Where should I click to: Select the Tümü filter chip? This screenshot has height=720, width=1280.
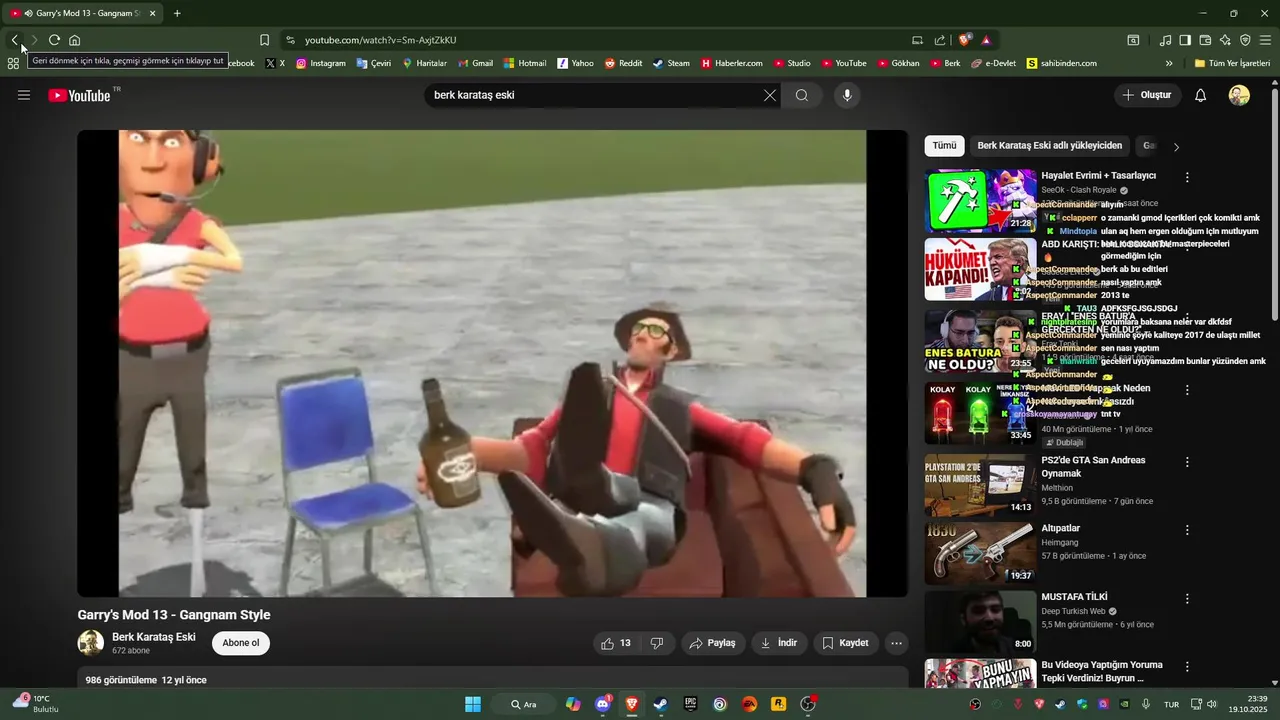click(x=945, y=146)
